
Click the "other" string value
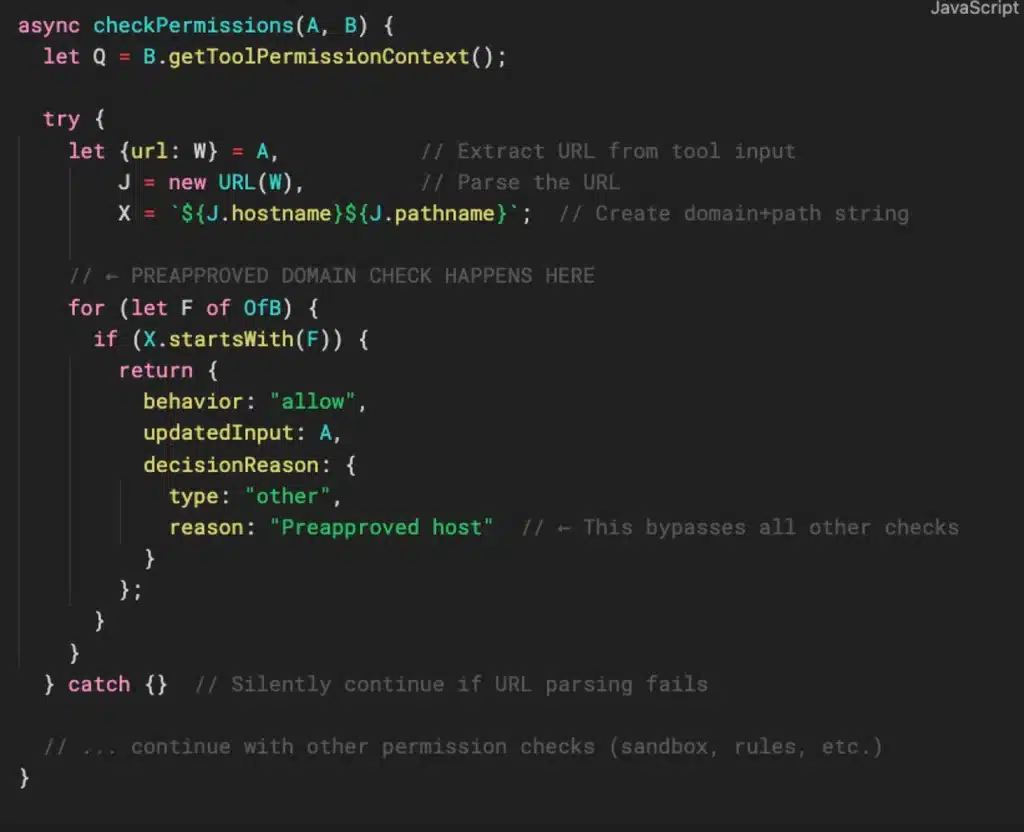pyautogui.click(x=287, y=496)
